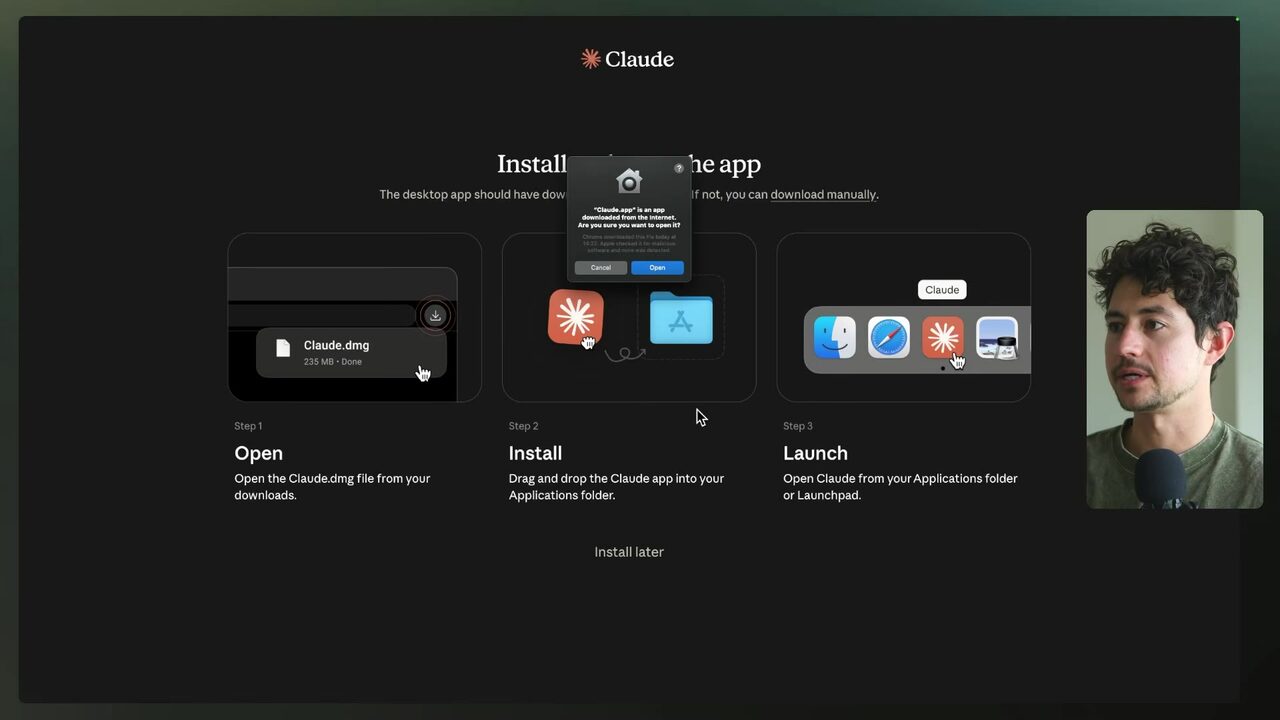Click the presenter webcam video overlay
1280x720 pixels.
click(1175, 359)
